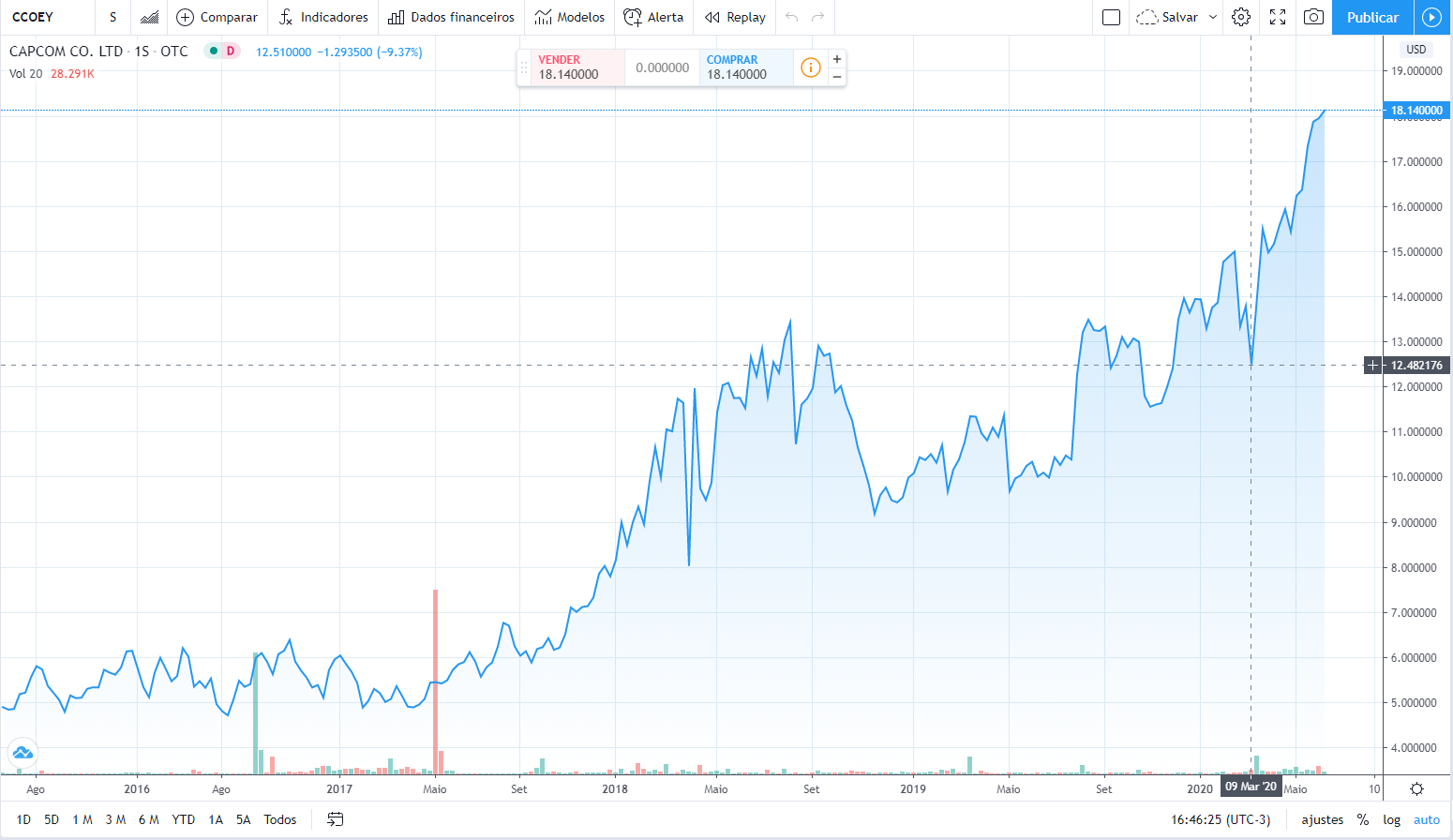This screenshot has width=1453, height=840.
Task: Change the S interval selector
Action: pos(113,17)
